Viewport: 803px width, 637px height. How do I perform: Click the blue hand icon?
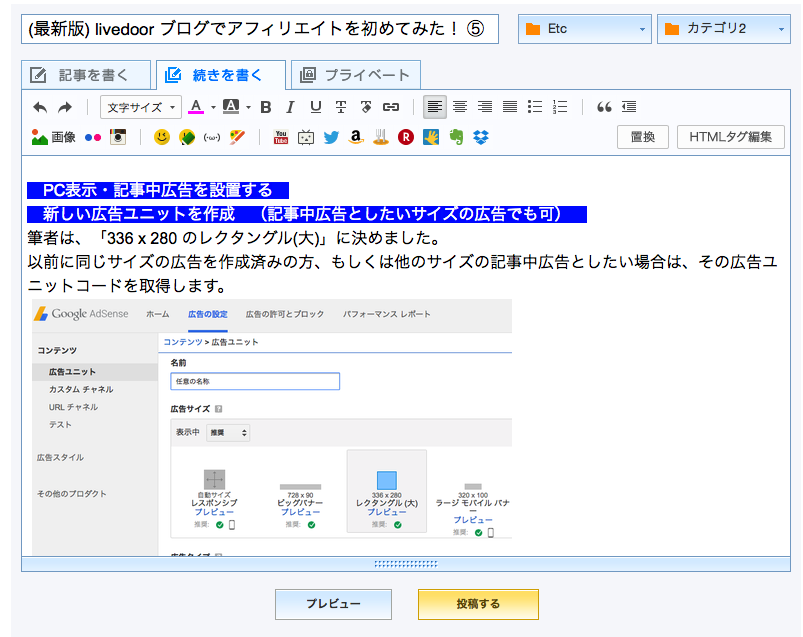431,137
